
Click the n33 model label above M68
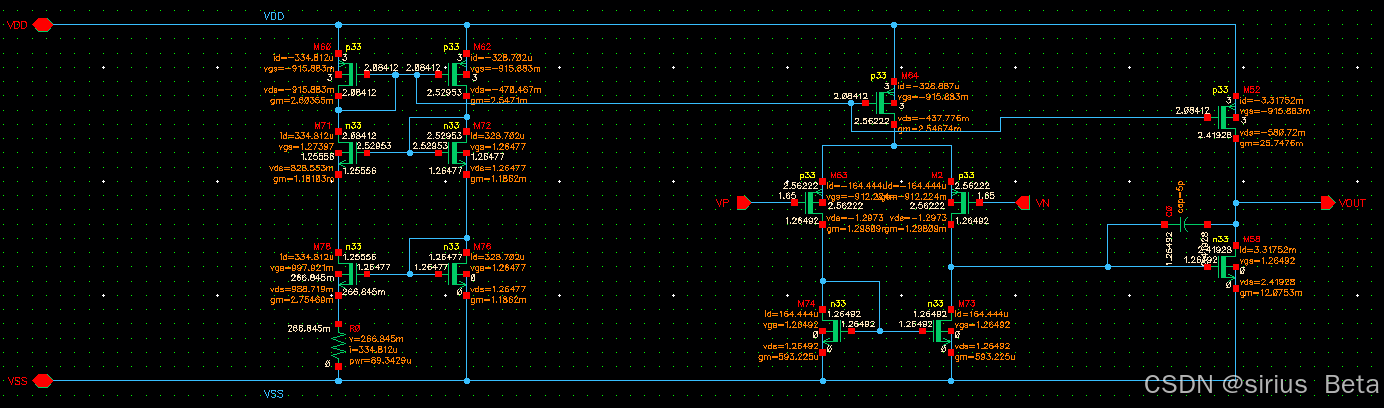[x=1219, y=239]
